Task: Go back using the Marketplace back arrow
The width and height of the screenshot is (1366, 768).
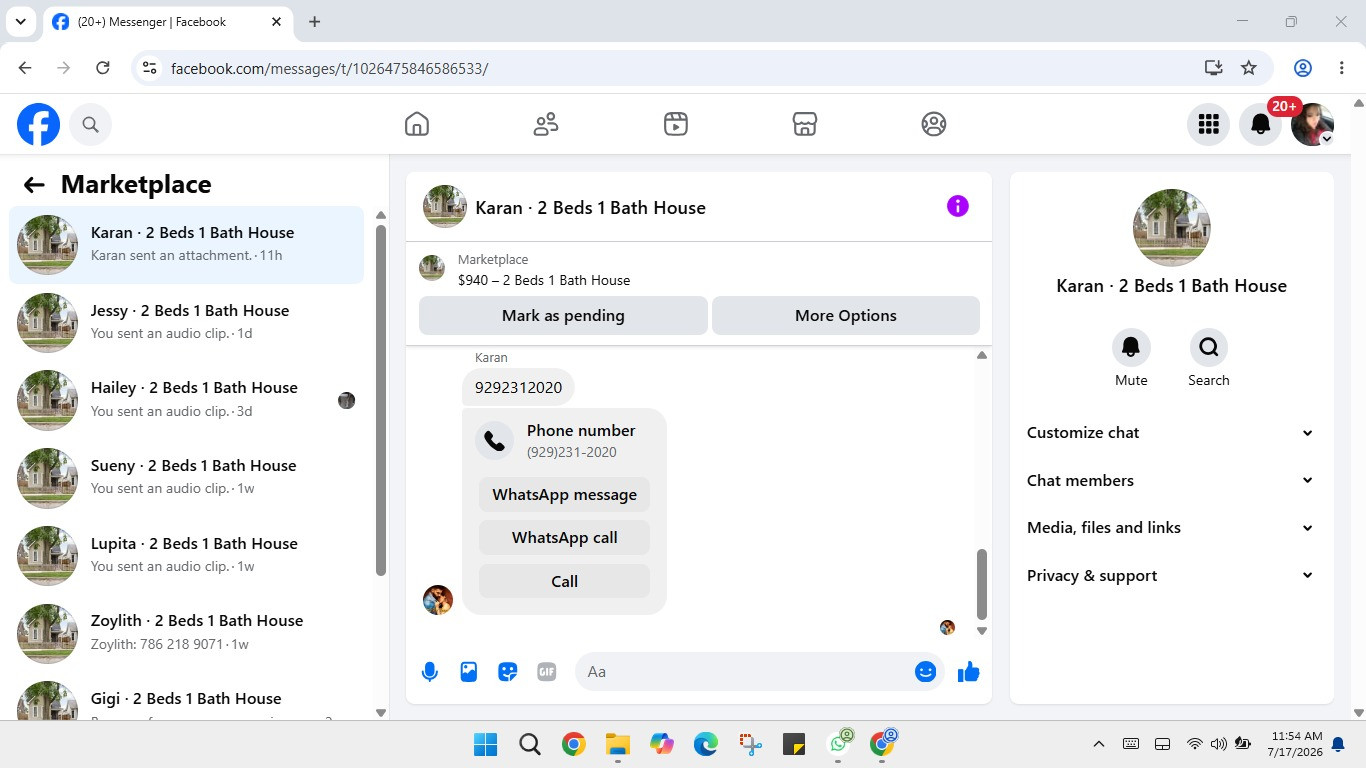Action: point(34,184)
